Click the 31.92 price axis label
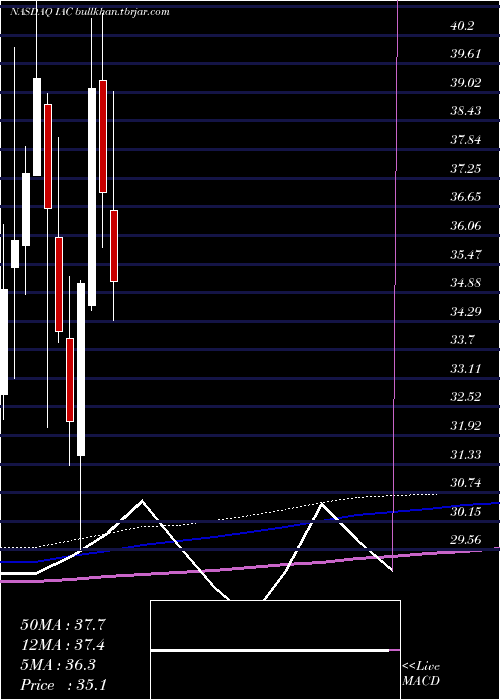500x700 pixels. 466,425
